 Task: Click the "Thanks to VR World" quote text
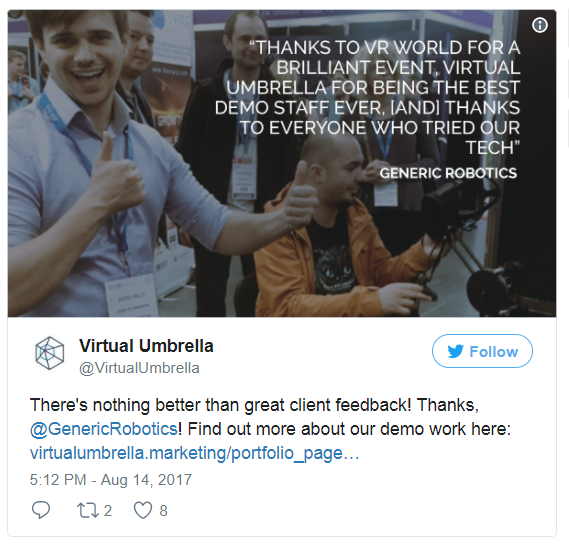tap(367, 98)
